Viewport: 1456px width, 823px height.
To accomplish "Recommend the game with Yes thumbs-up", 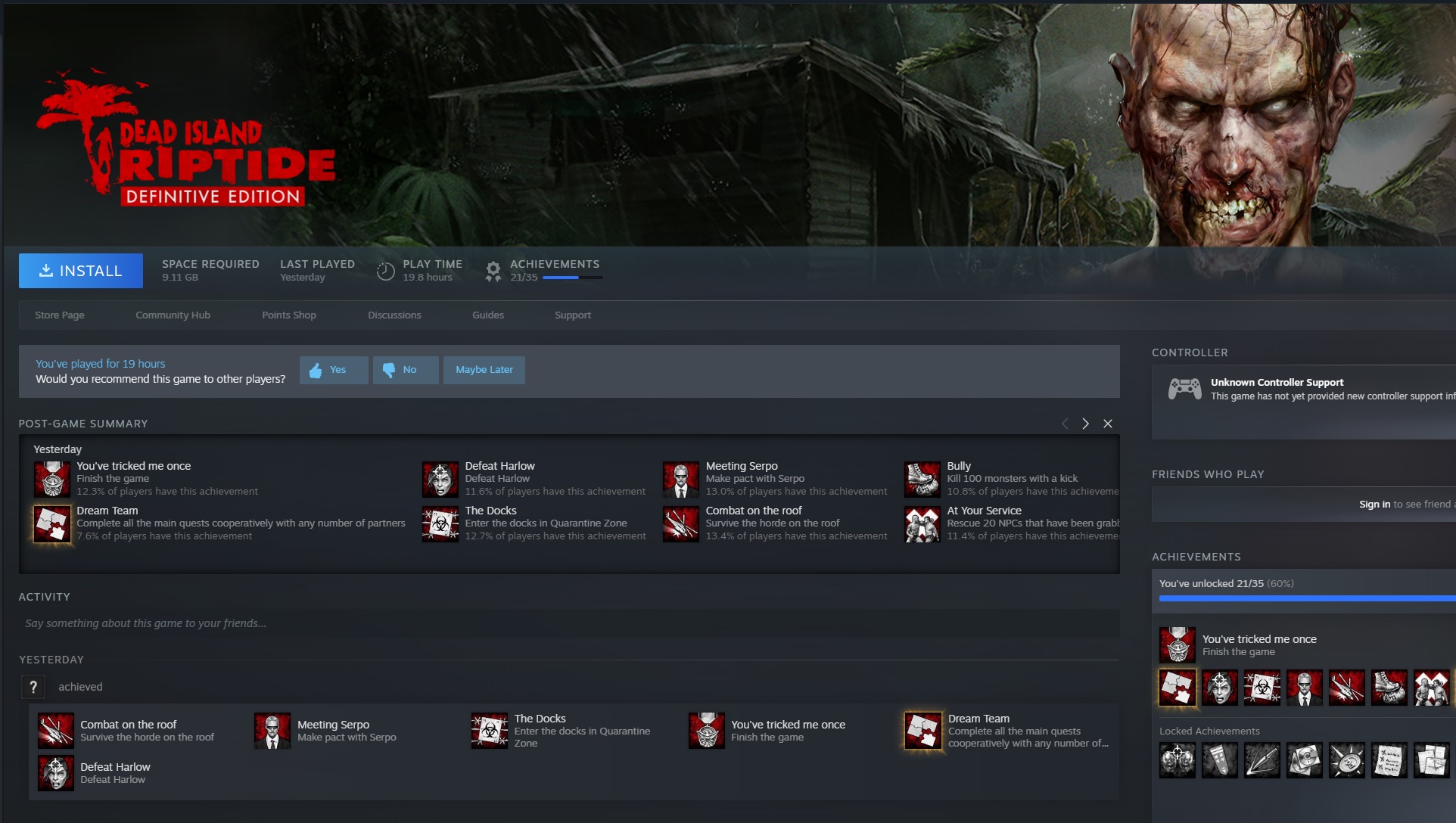I will click(x=334, y=370).
